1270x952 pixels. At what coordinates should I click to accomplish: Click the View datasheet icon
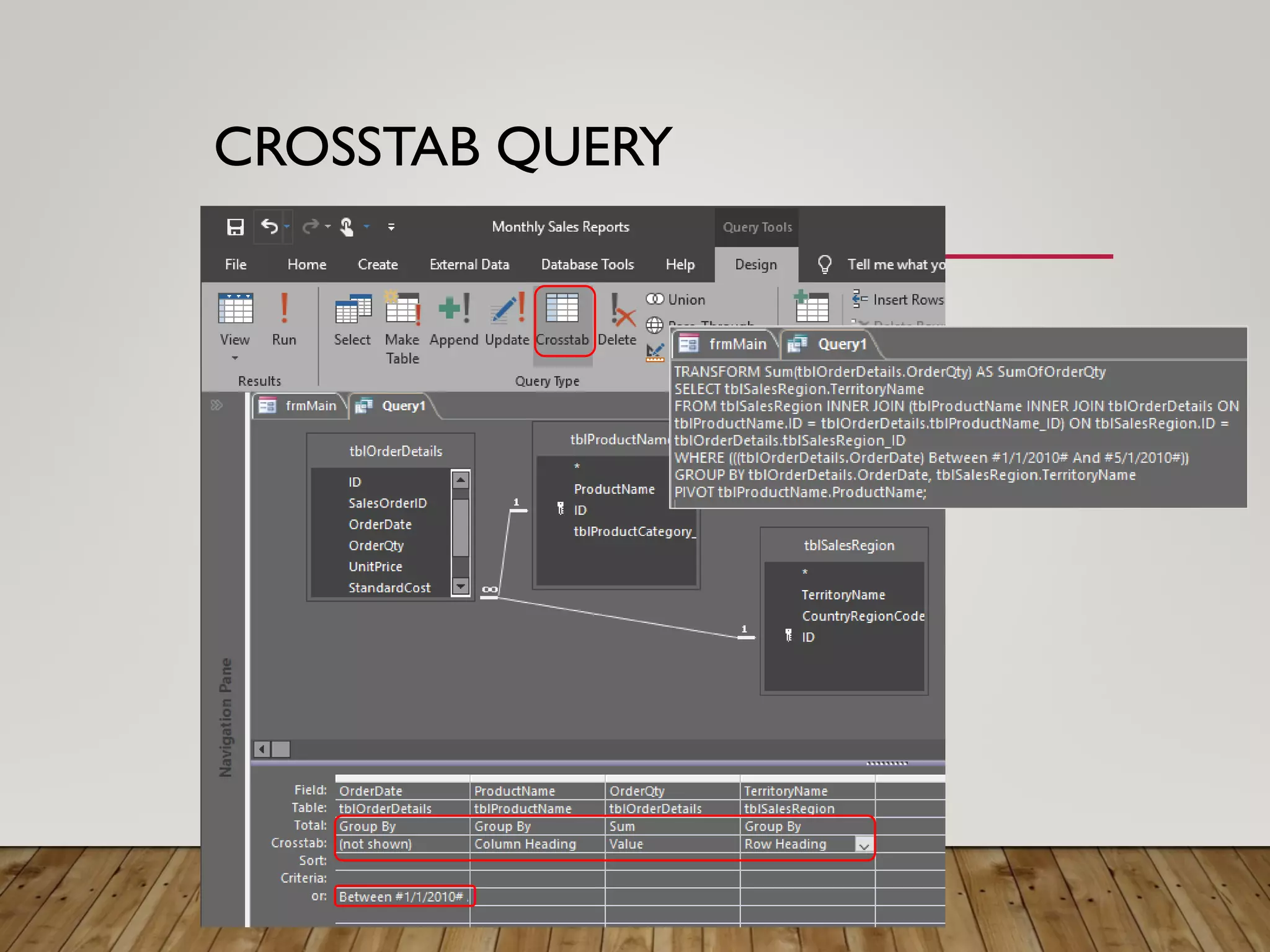pos(236,308)
